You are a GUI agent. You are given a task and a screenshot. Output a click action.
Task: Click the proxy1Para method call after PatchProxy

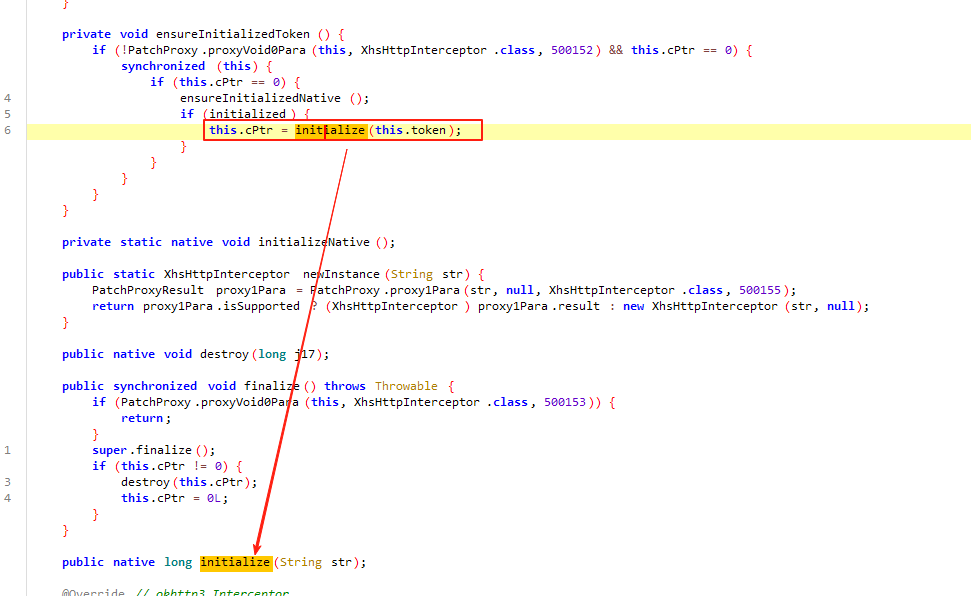tap(424, 290)
